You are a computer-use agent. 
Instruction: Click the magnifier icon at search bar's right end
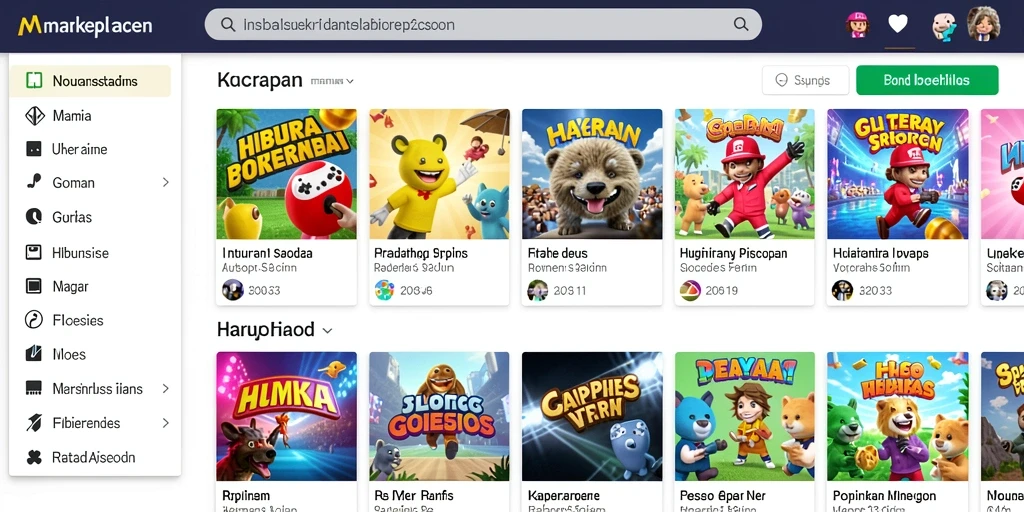click(741, 25)
